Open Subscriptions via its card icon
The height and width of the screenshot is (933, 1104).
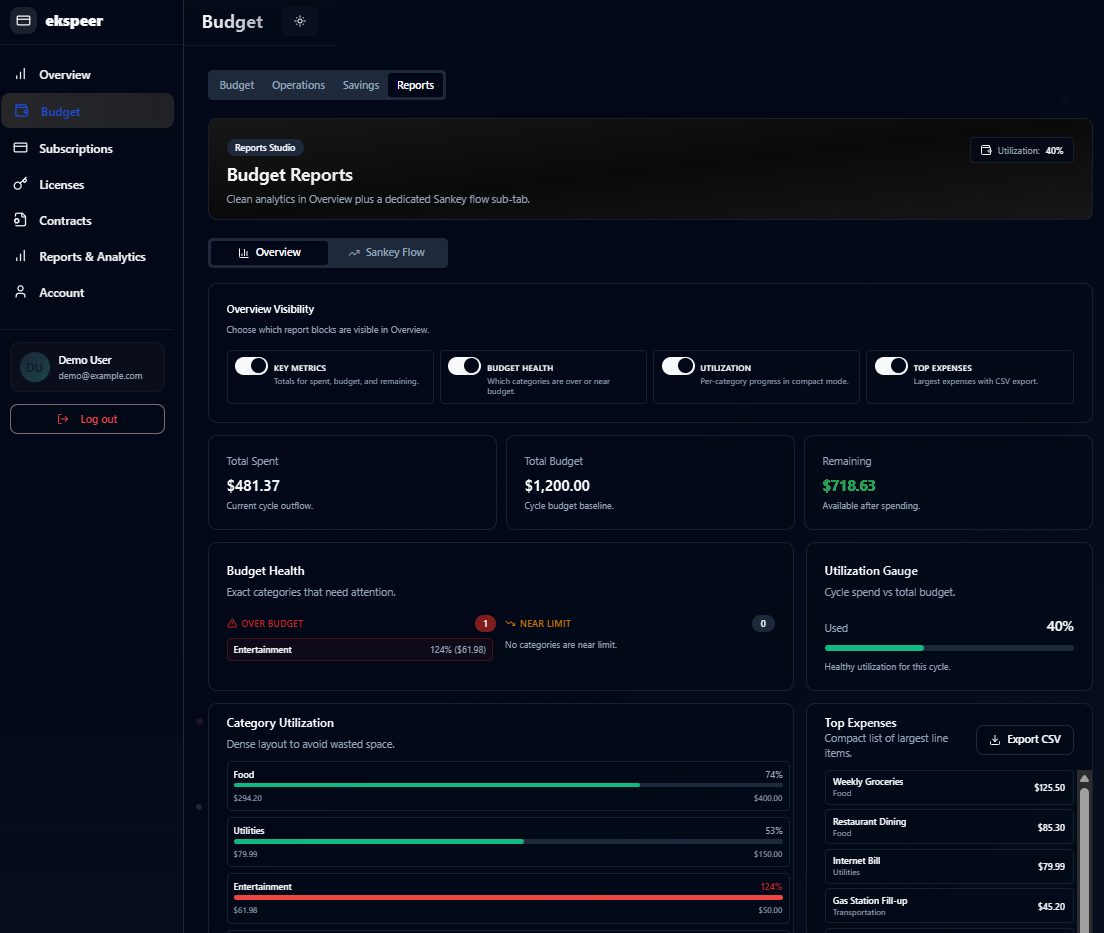20,148
